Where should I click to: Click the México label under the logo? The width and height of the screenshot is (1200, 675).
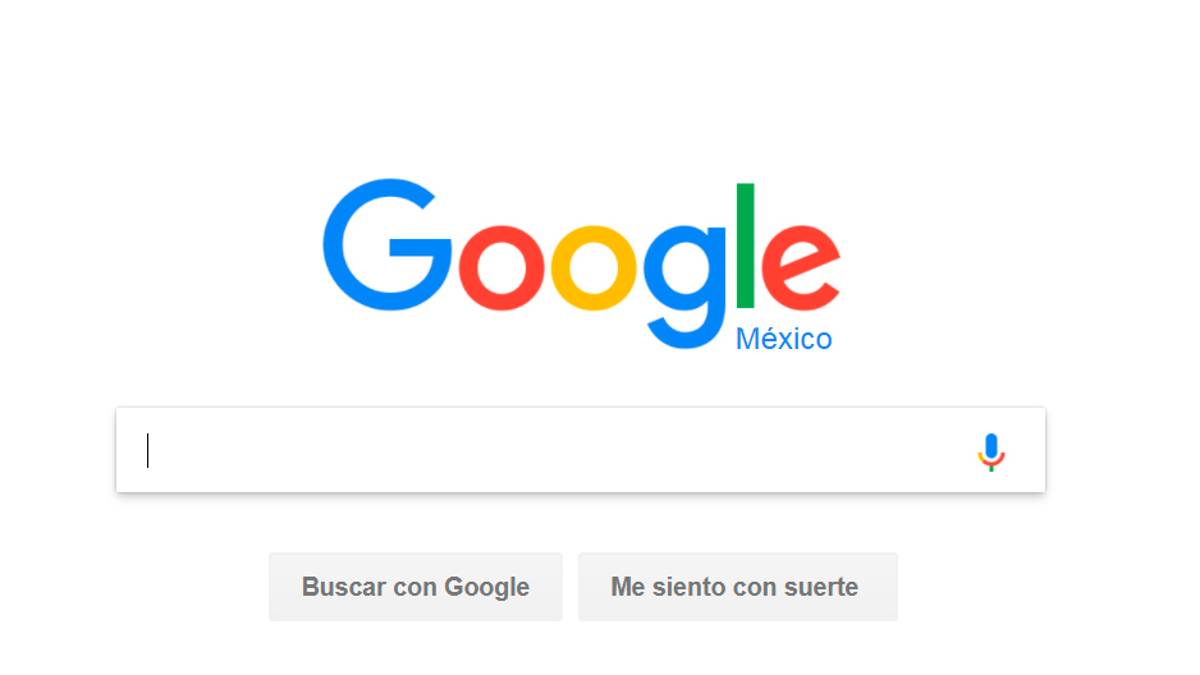pos(784,339)
